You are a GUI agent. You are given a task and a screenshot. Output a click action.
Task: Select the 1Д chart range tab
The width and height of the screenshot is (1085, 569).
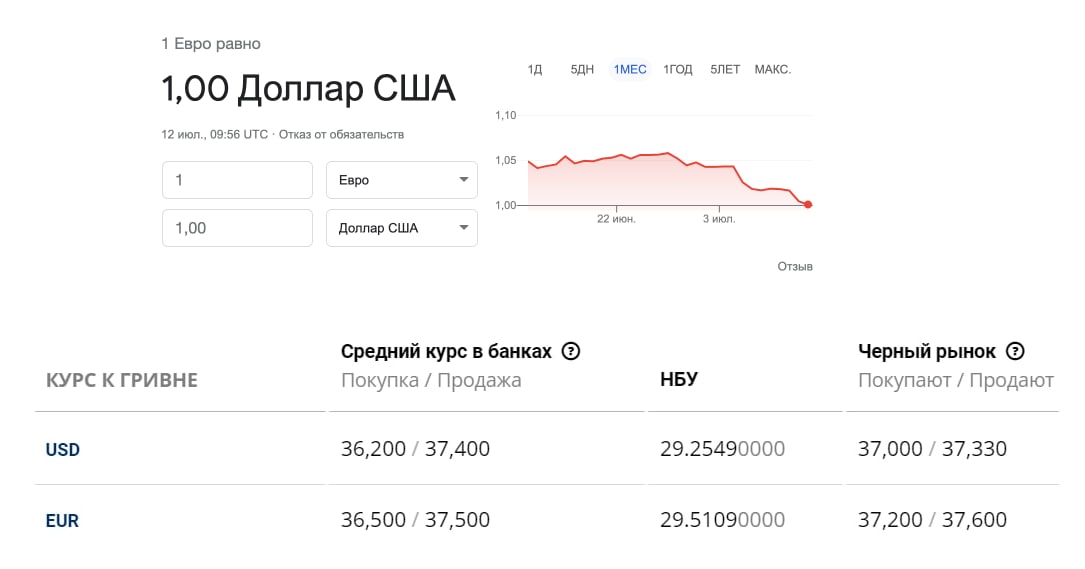[x=535, y=70]
